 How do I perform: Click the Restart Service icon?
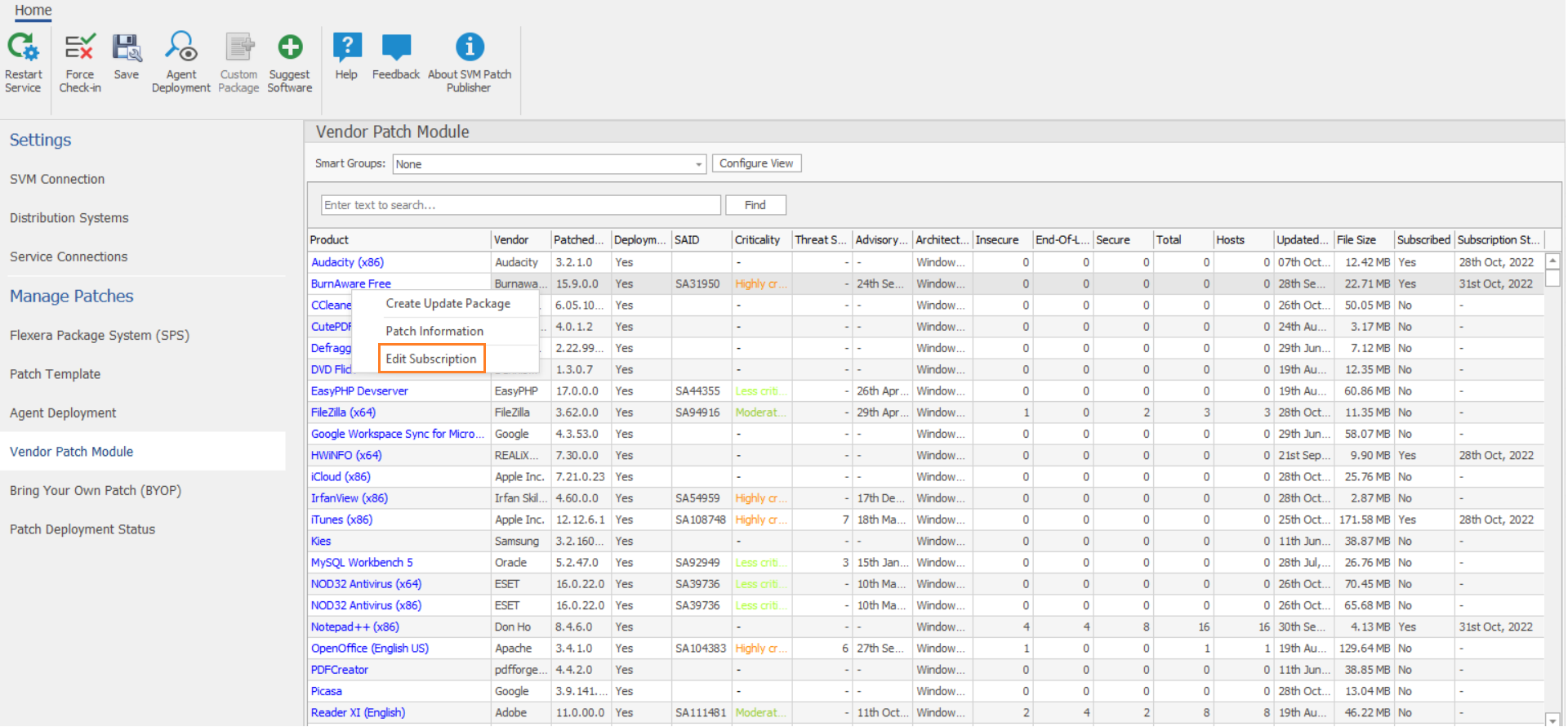(x=23, y=47)
